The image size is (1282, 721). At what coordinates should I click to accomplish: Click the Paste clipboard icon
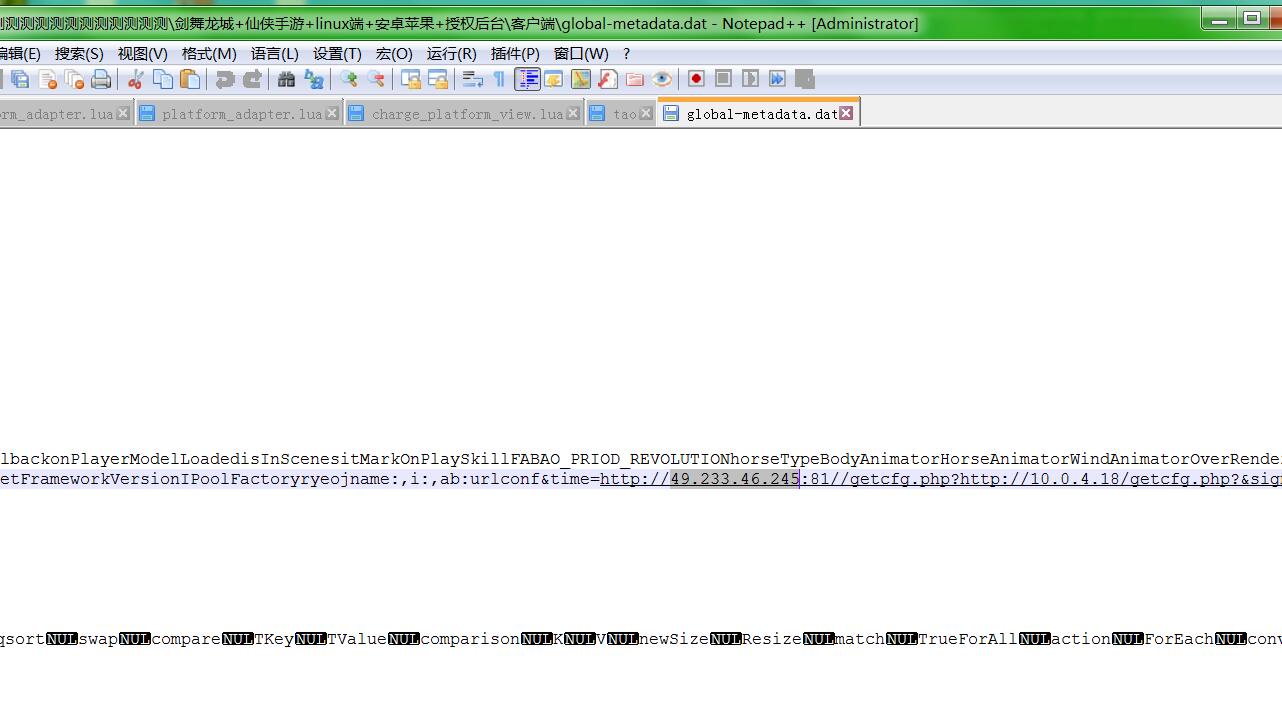tap(190, 80)
